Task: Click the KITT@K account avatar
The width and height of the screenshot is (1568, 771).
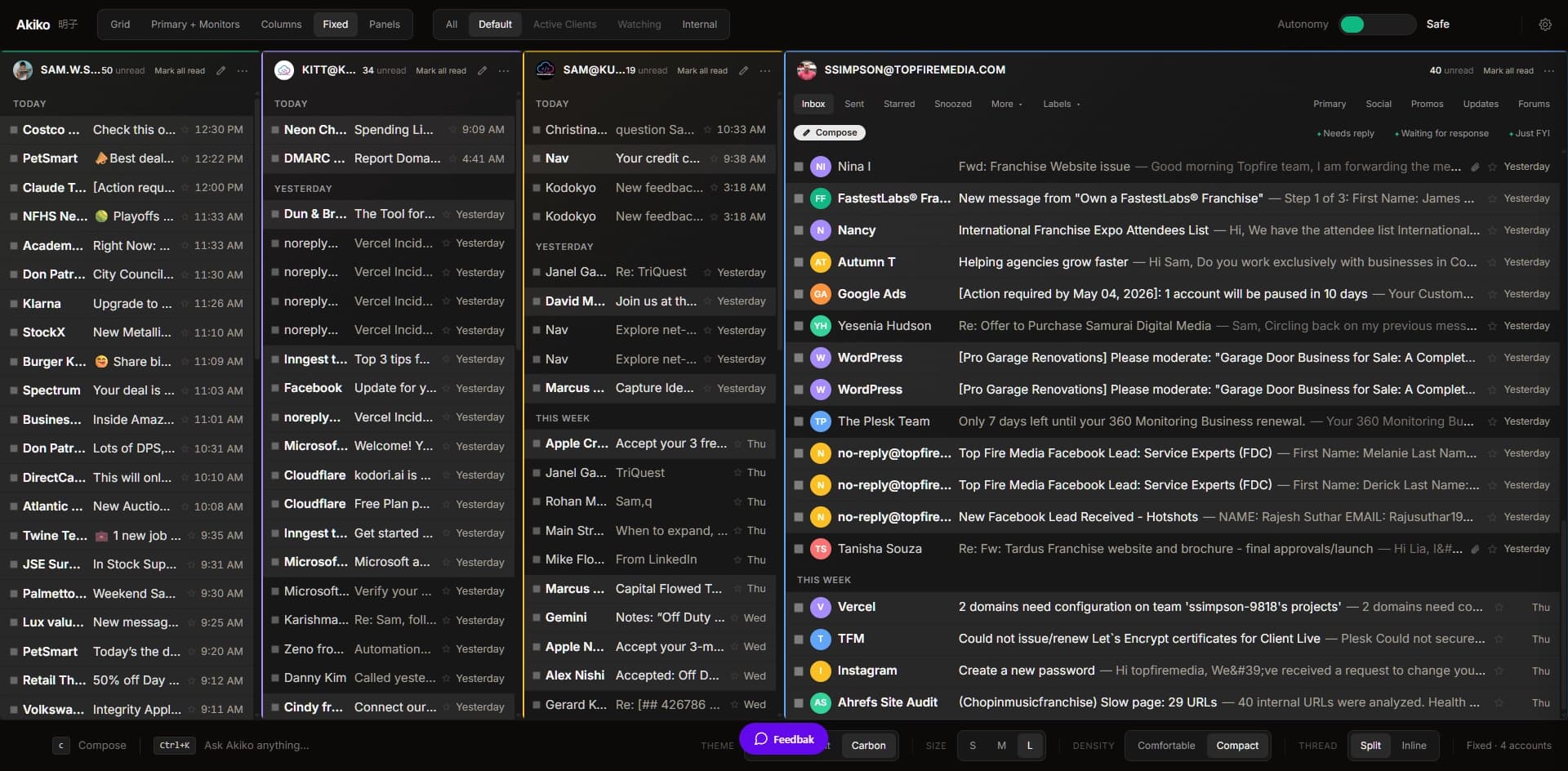Action: [x=284, y=70]
